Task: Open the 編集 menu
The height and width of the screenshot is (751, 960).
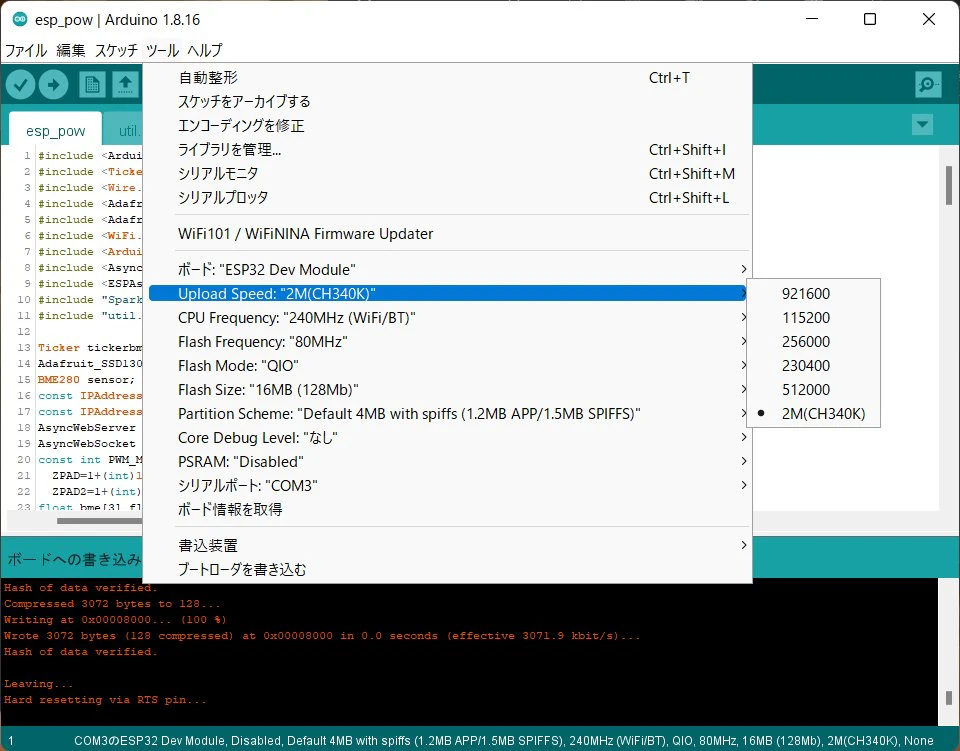Action: (x=70, y=50)
